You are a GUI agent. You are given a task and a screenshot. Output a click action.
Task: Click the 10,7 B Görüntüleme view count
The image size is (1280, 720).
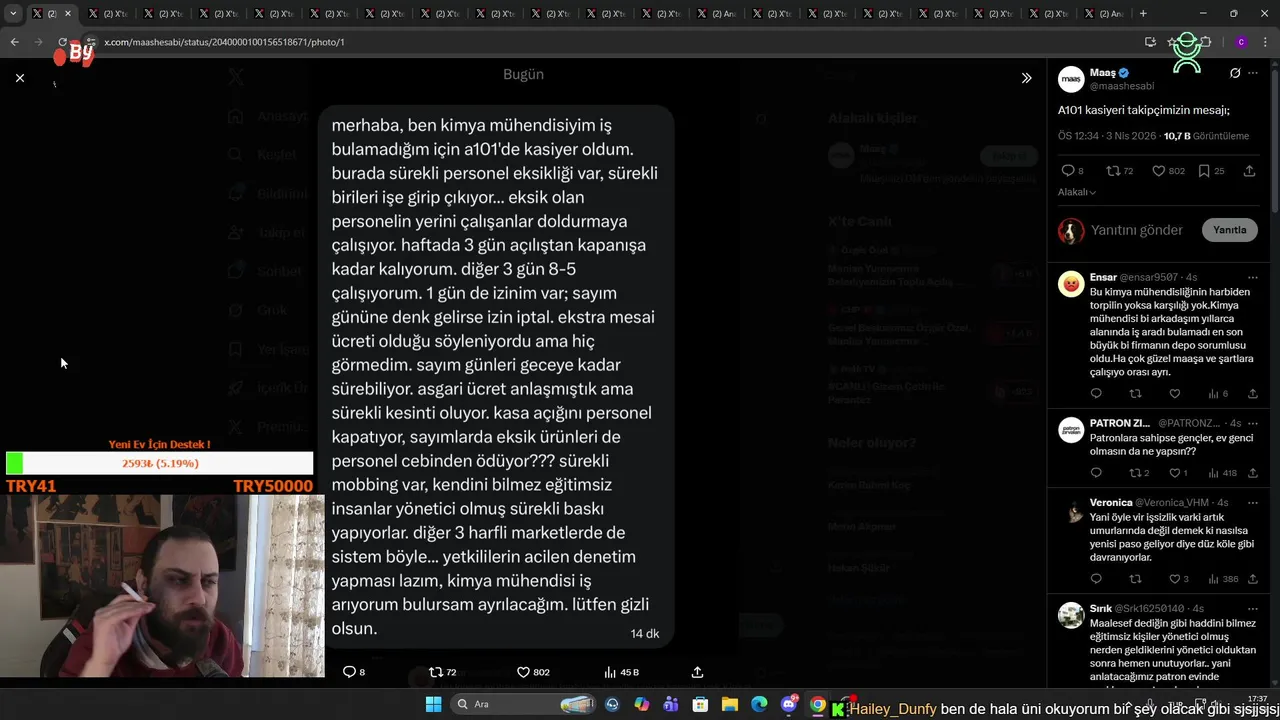pos(1206,136)
